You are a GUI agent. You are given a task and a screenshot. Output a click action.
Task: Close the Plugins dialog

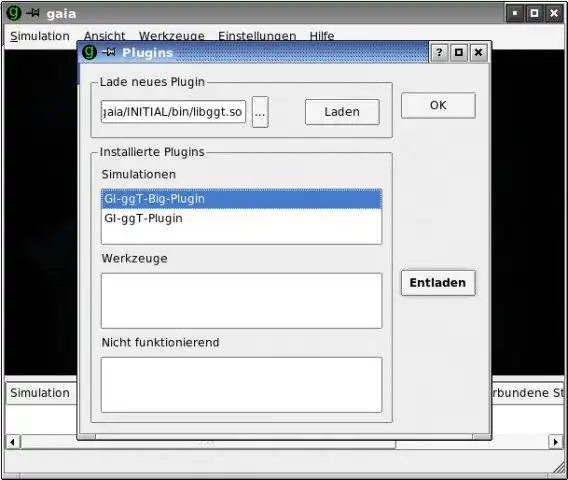[x=478, y=53]
